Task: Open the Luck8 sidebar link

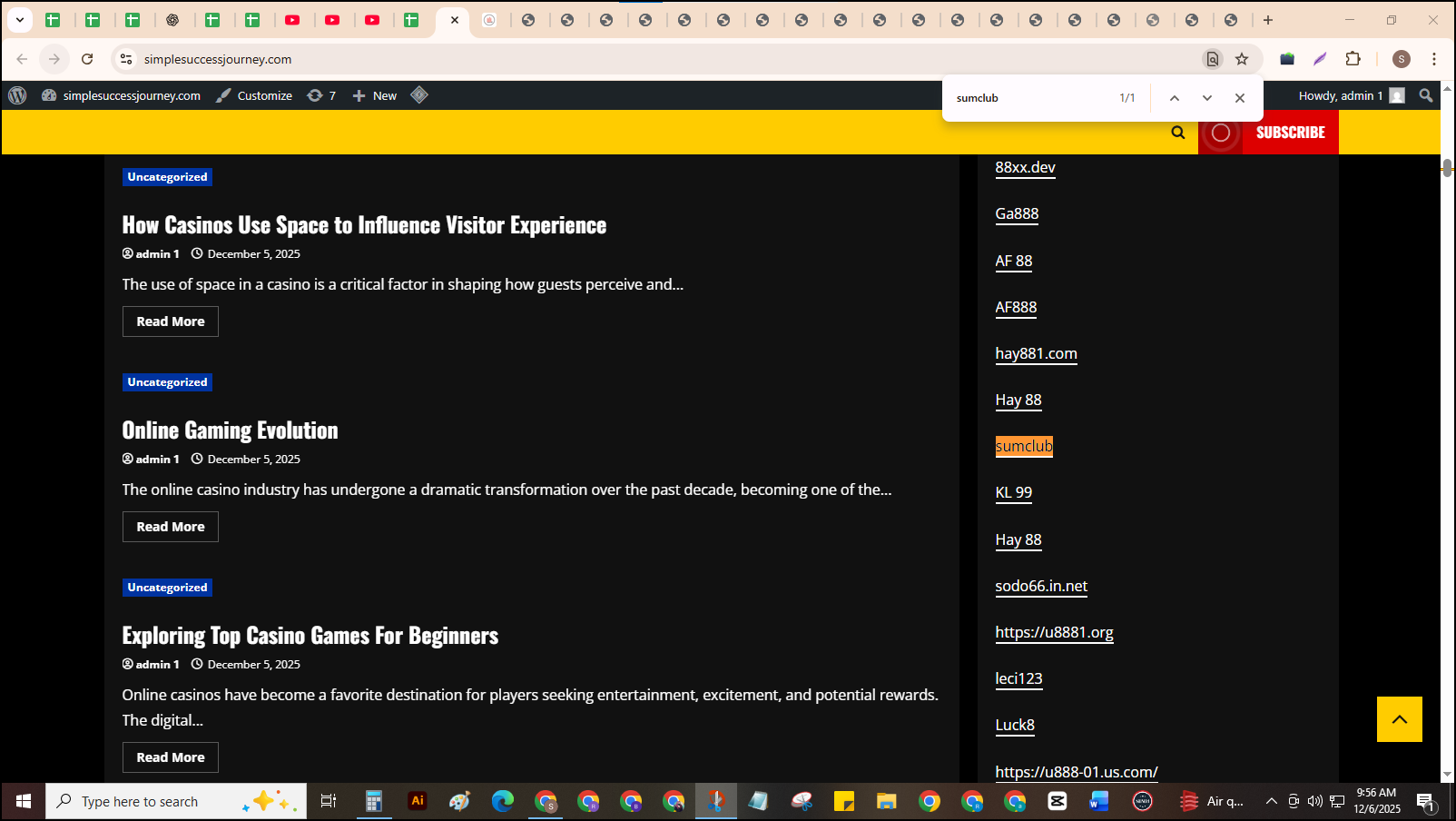Action: pyautogui.click(x=1015, y=725)
